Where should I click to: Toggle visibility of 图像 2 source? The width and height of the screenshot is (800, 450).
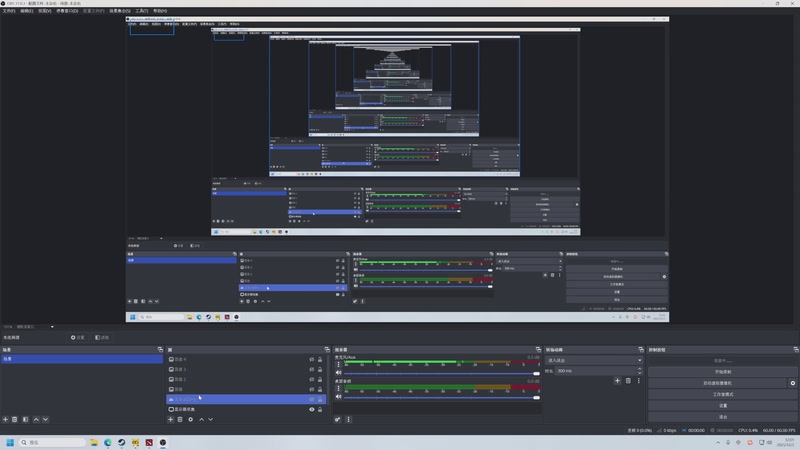click(312, 380)
